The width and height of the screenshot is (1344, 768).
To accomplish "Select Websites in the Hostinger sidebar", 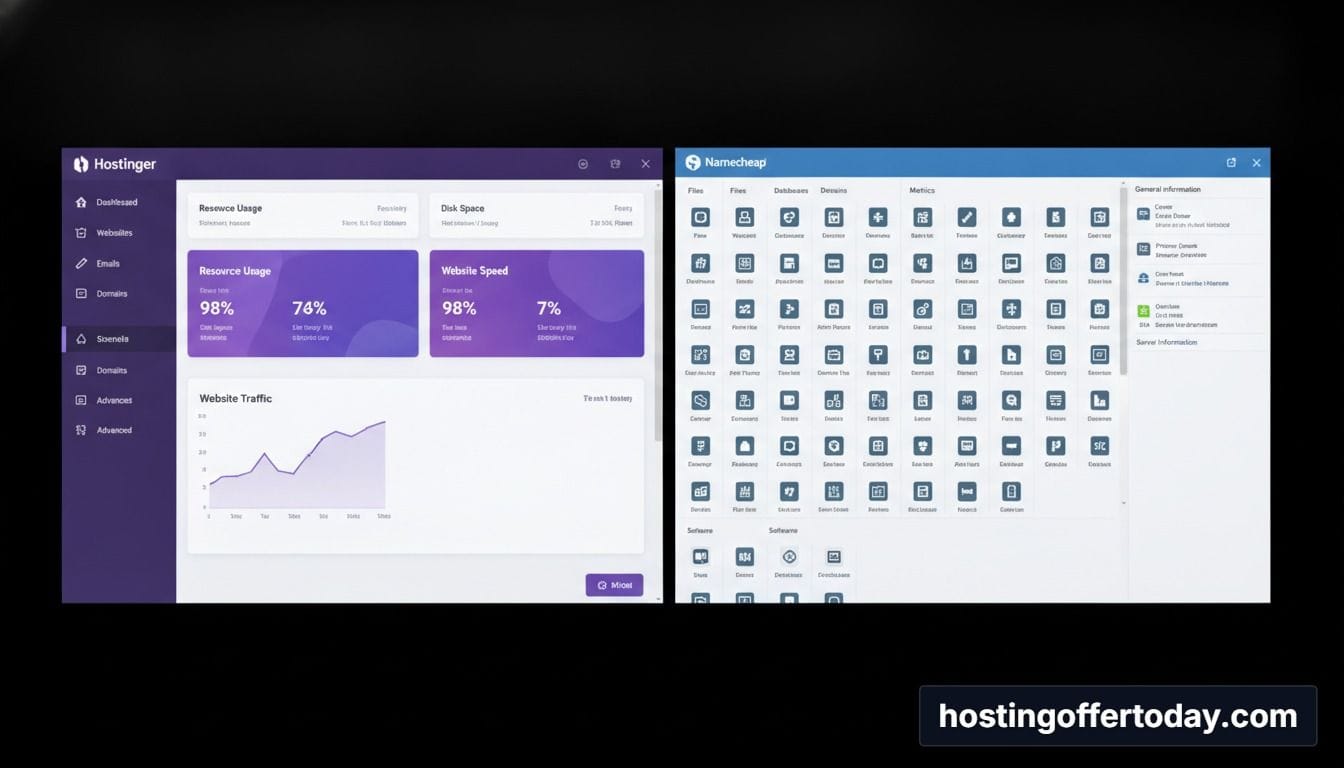I will tap(104, 233).
